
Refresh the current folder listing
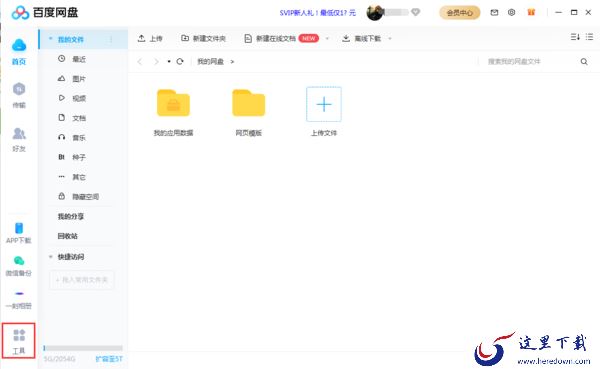[x=180, y=61]
